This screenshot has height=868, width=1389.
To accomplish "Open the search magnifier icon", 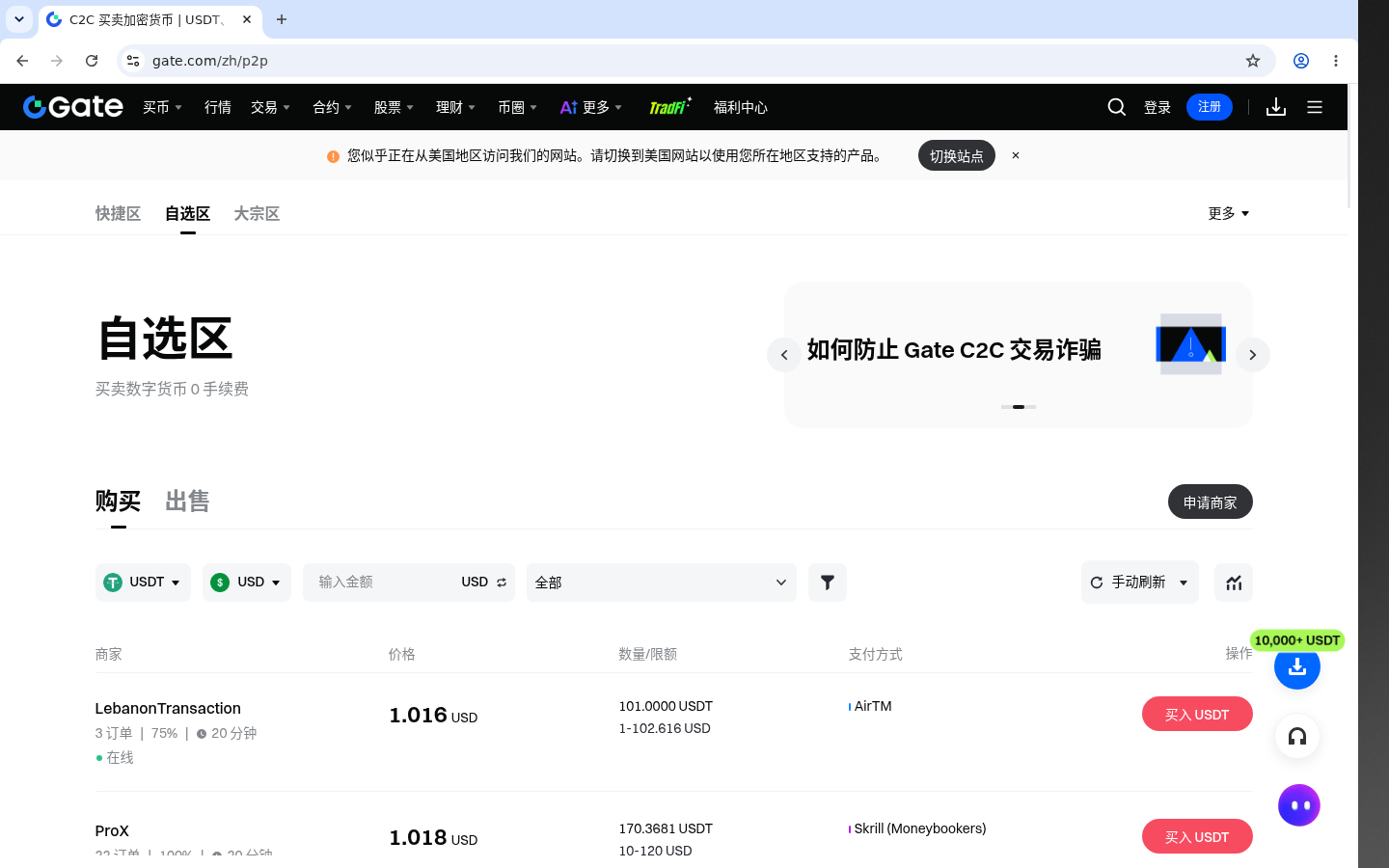I will click(1116, 107).
